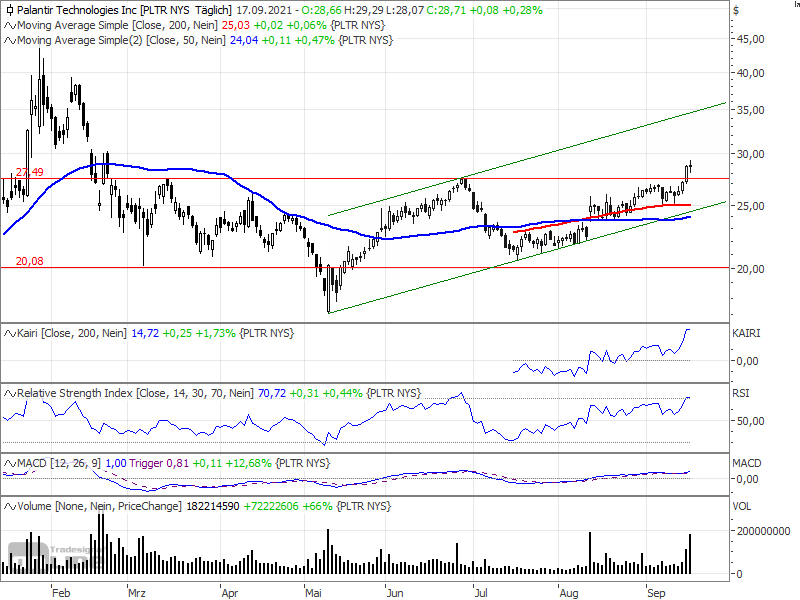Click the VOL axis title
This screenshot has width=800, height=600.
click(742, 506)
